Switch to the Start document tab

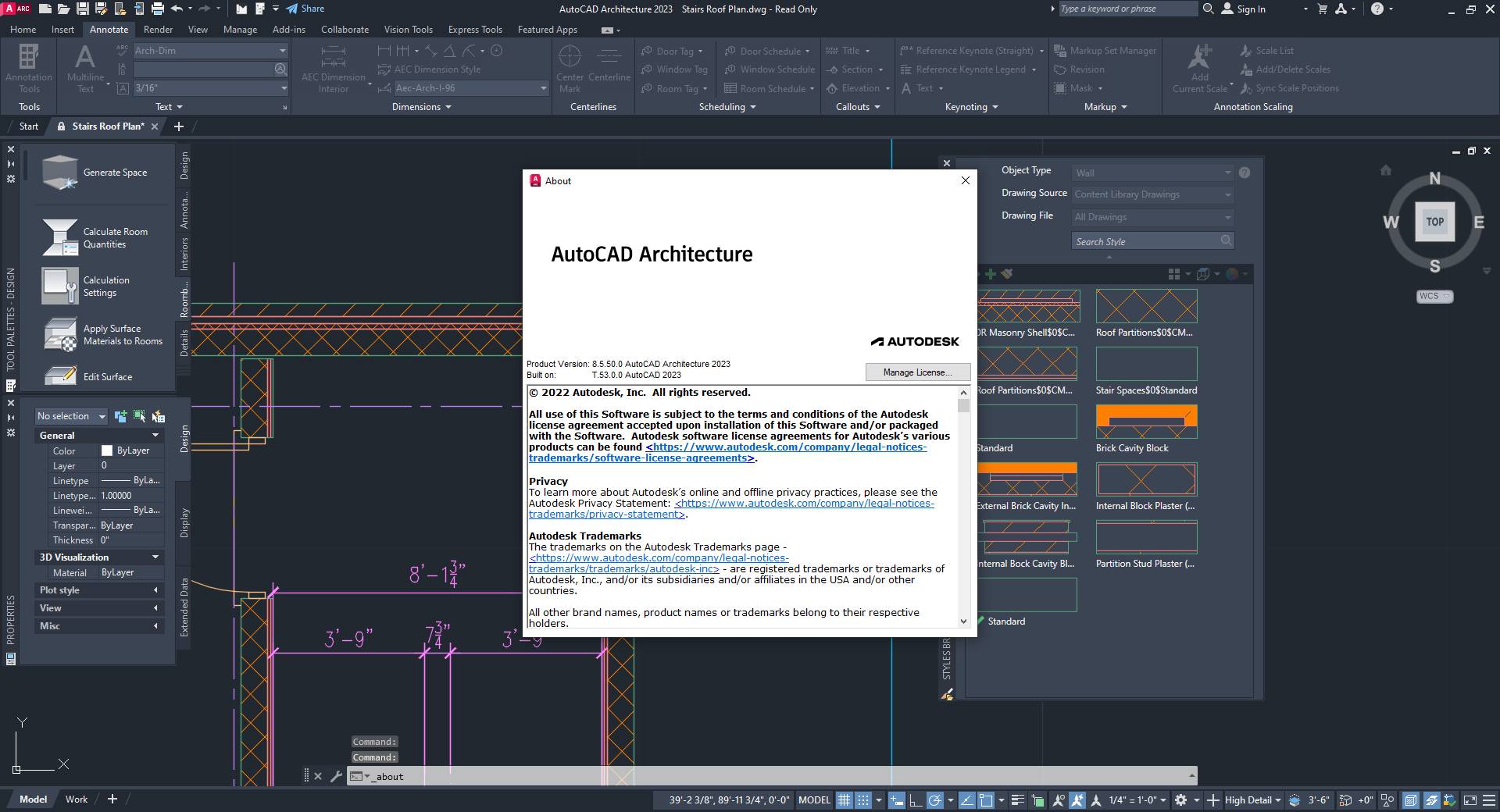(28, 126)
